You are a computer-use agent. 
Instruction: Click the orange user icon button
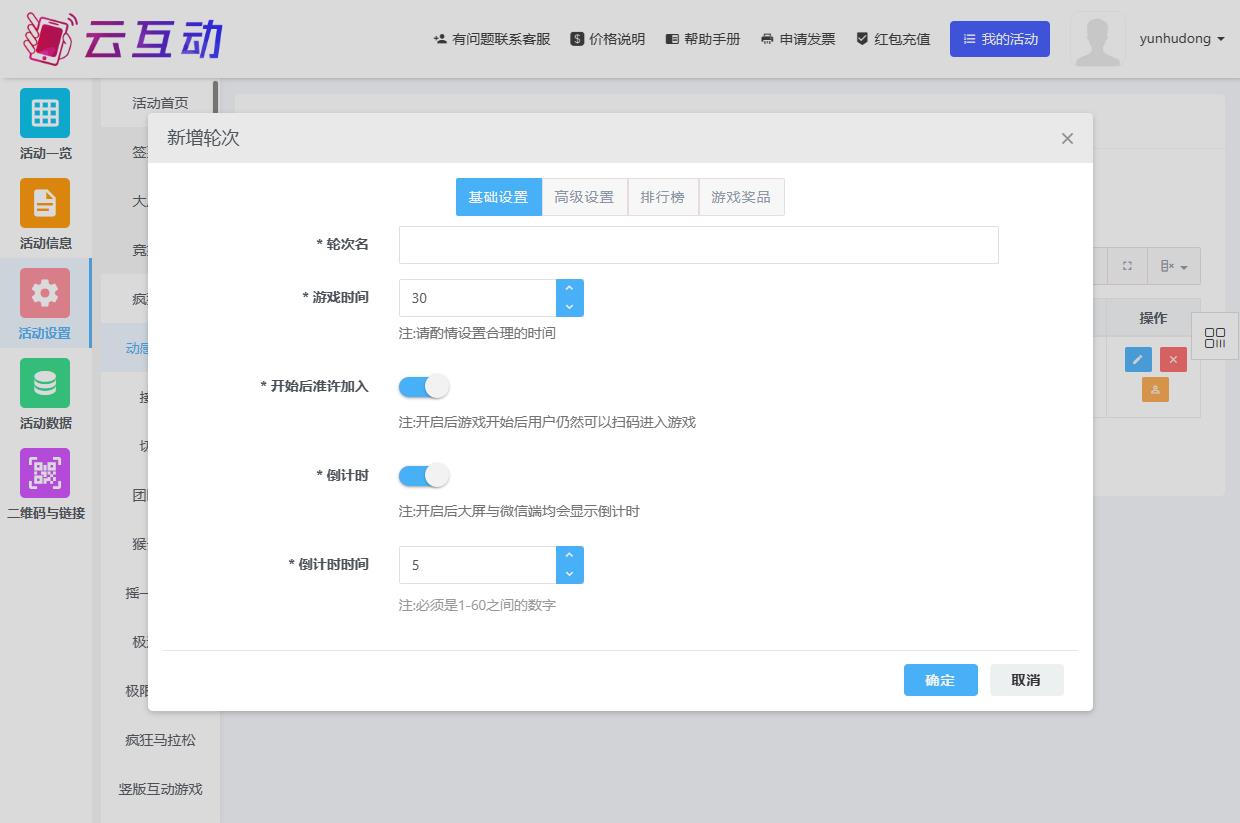point(1155,390)
